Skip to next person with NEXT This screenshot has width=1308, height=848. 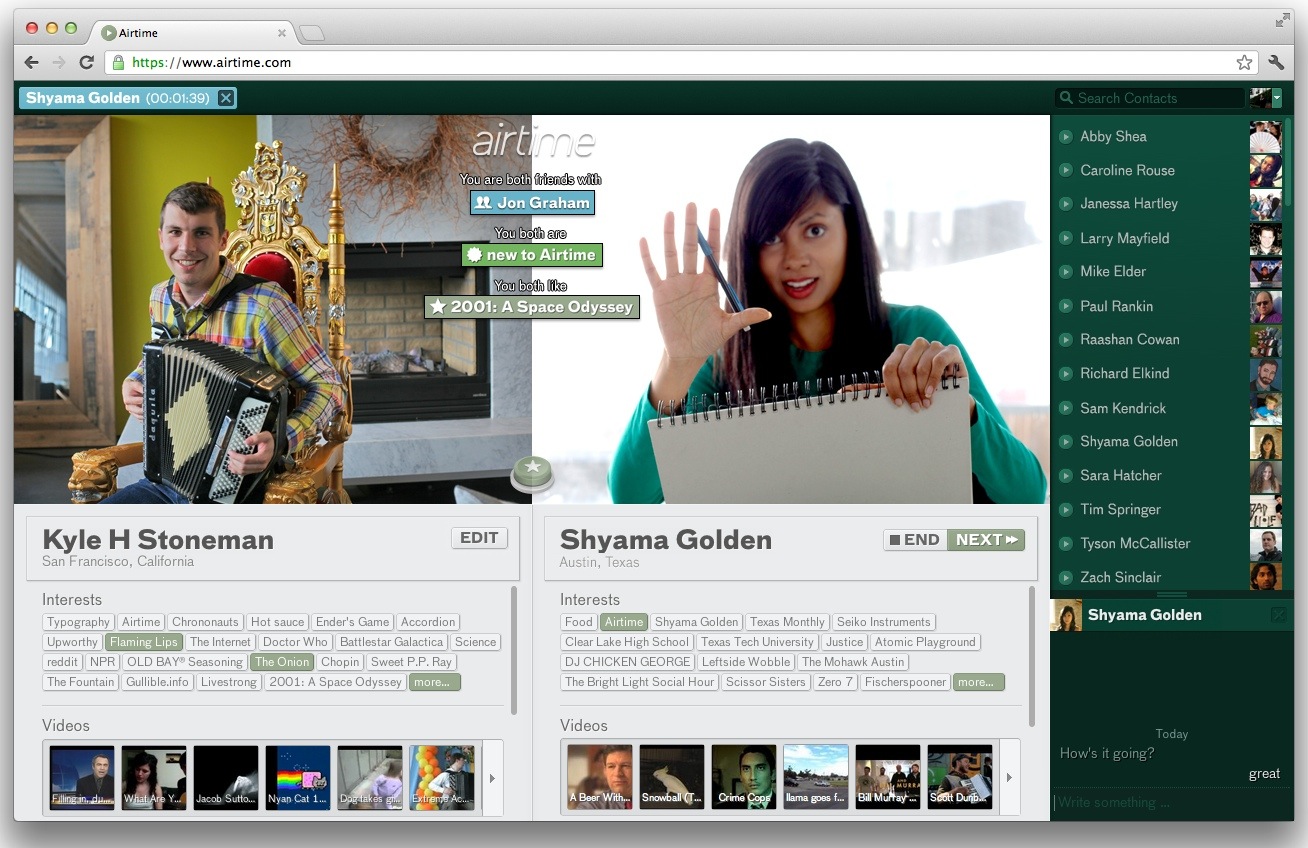pyautogui.click(x=986, y=540)
